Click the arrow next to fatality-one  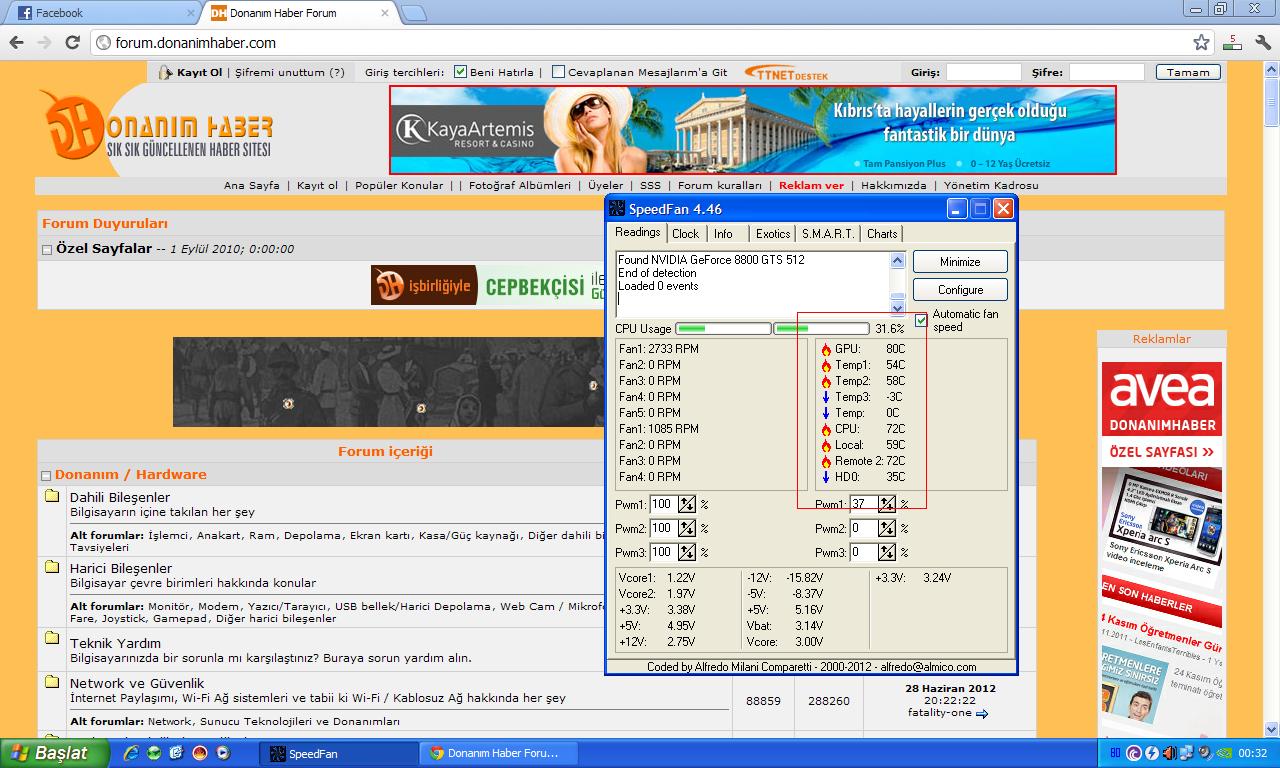click(982, 714)
